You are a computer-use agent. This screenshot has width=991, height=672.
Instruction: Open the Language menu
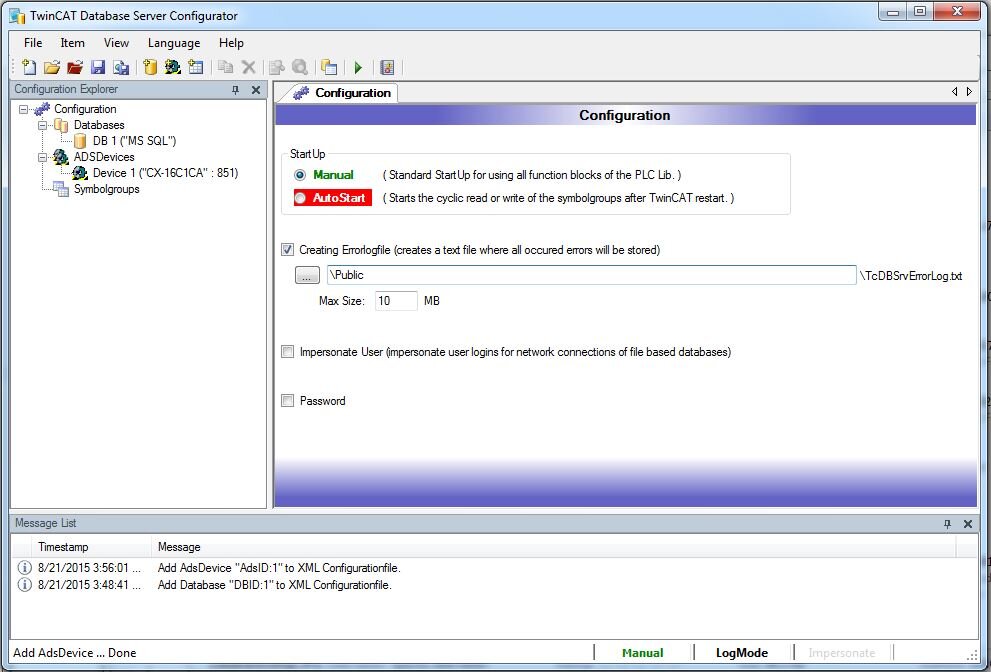[x=174, y=43]
